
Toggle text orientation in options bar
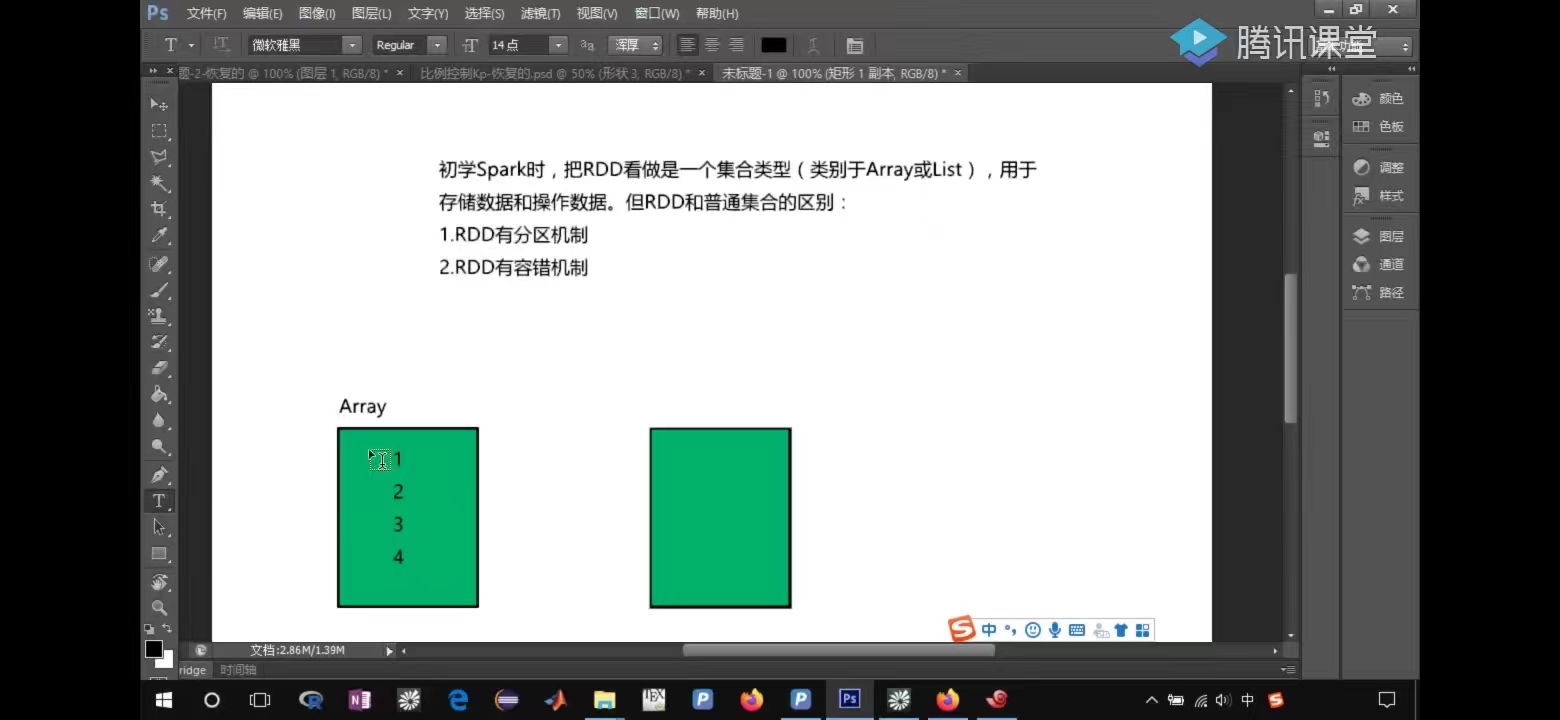(x=222, y=45)
